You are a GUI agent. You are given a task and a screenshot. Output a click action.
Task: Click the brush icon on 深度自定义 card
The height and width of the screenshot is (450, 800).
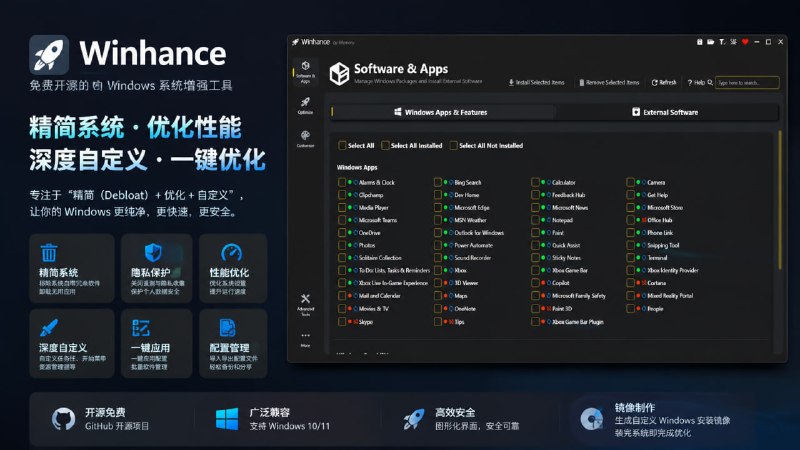(49, 328)
